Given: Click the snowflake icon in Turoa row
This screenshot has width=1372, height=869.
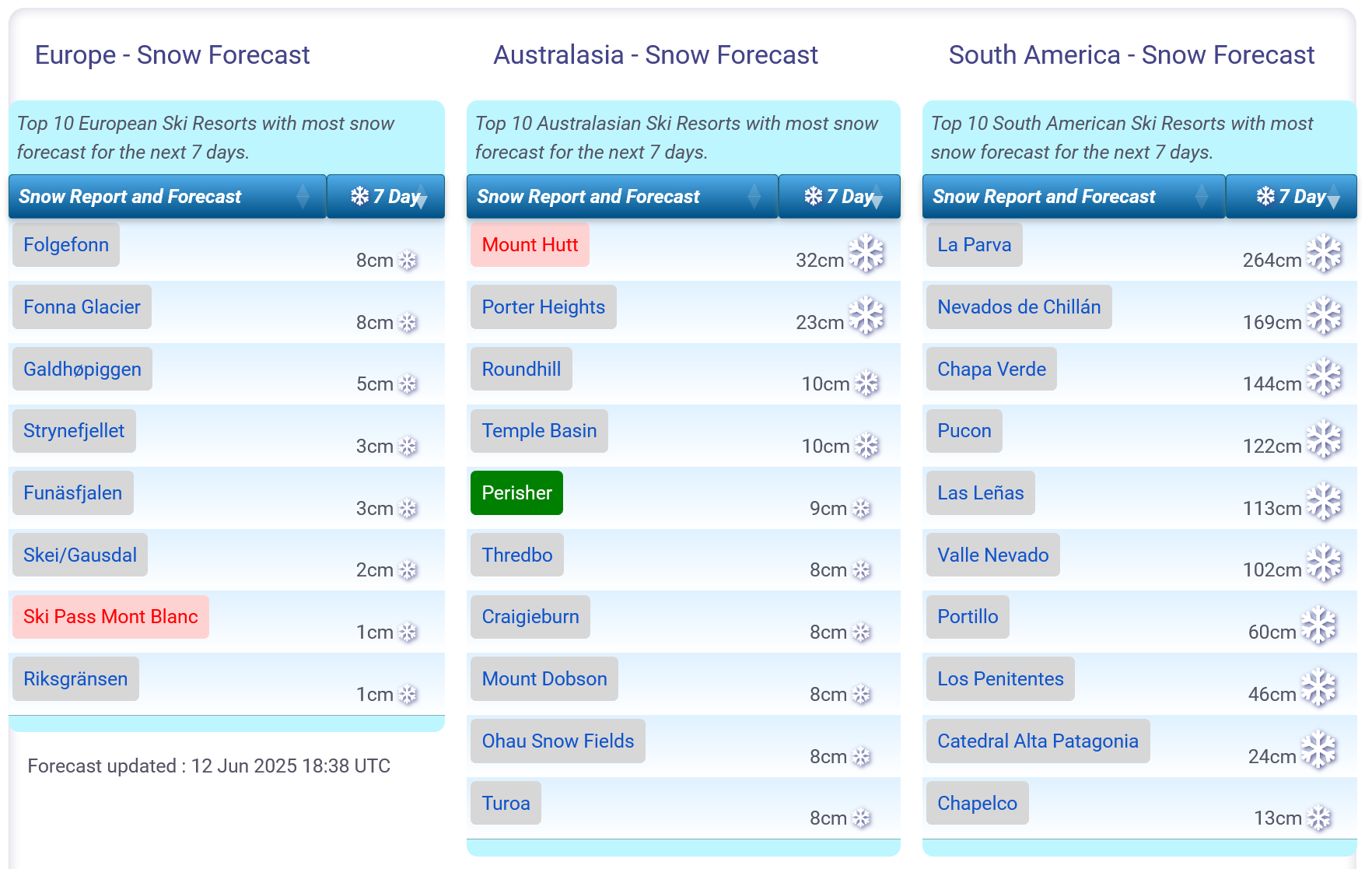Looking at the screenshot, I should [x=861, y=818].
